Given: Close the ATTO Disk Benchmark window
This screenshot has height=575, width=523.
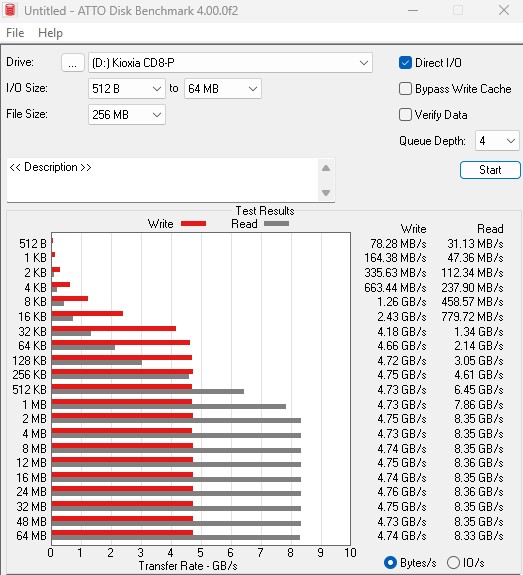Looking at the screenshot, I should pos(504,10).
